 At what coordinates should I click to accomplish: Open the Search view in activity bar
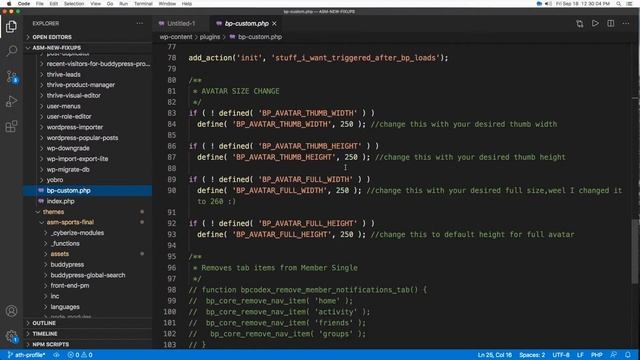point(11,51)
